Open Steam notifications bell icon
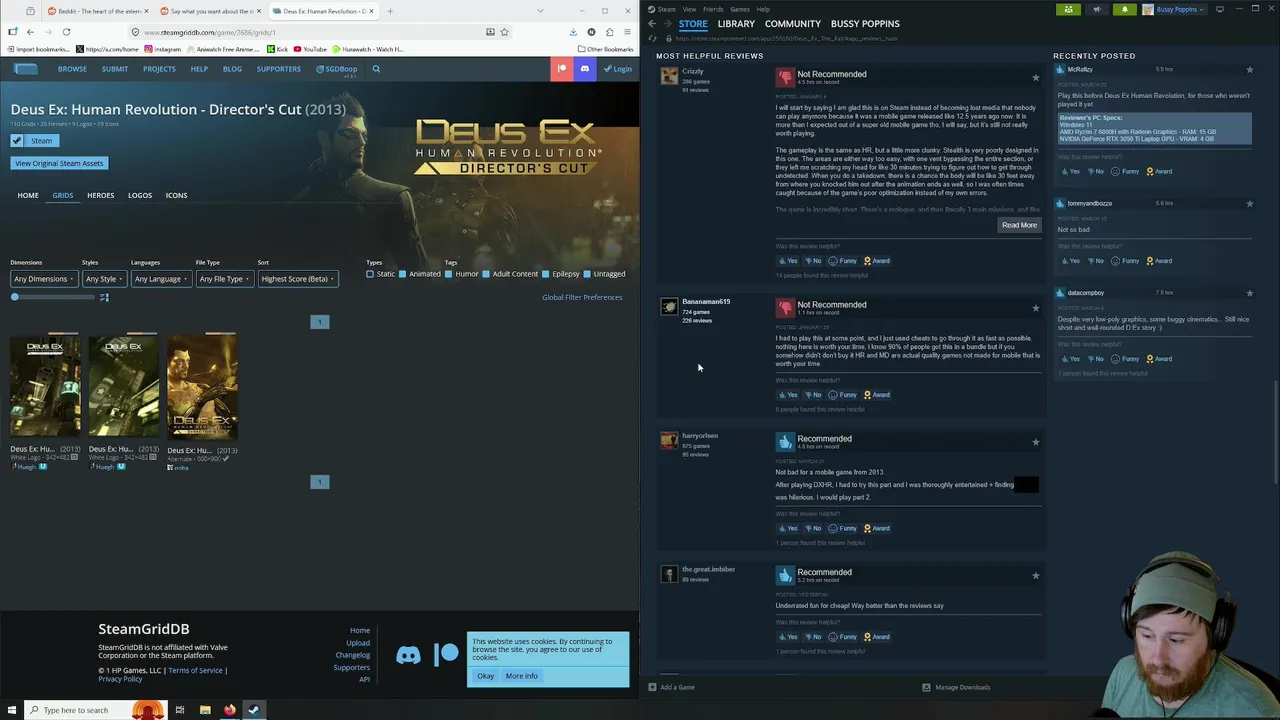The height and width of the screenshot is (720, 1280). (1124, 9)
